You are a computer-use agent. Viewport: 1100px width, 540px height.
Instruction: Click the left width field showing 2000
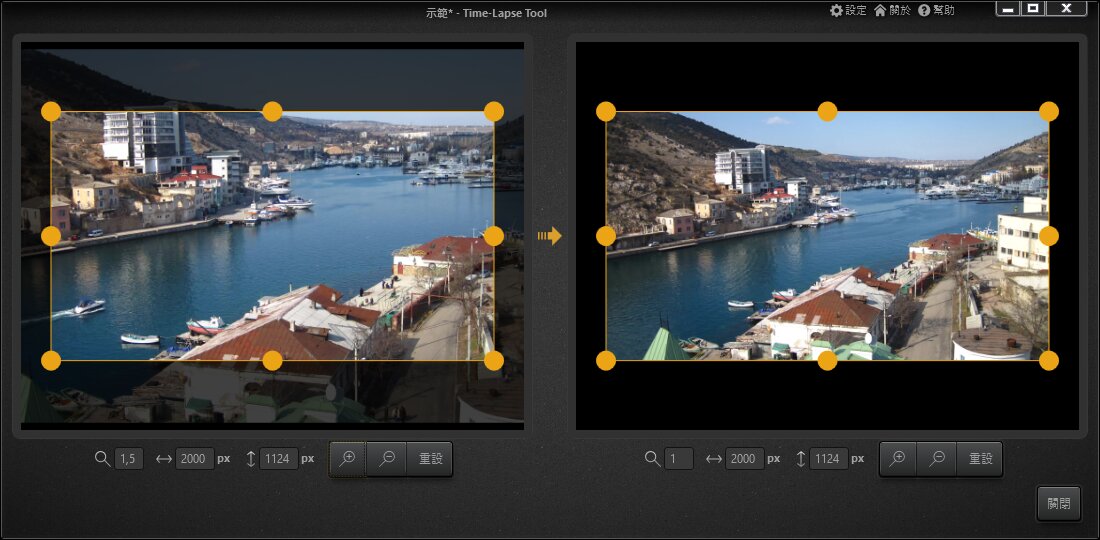193,459
